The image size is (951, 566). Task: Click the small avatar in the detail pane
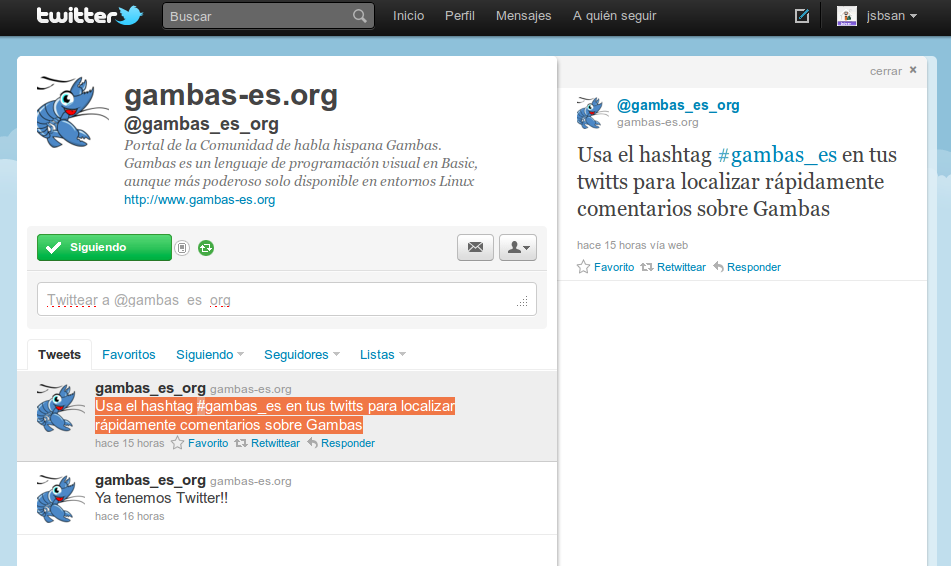(593, 113)
